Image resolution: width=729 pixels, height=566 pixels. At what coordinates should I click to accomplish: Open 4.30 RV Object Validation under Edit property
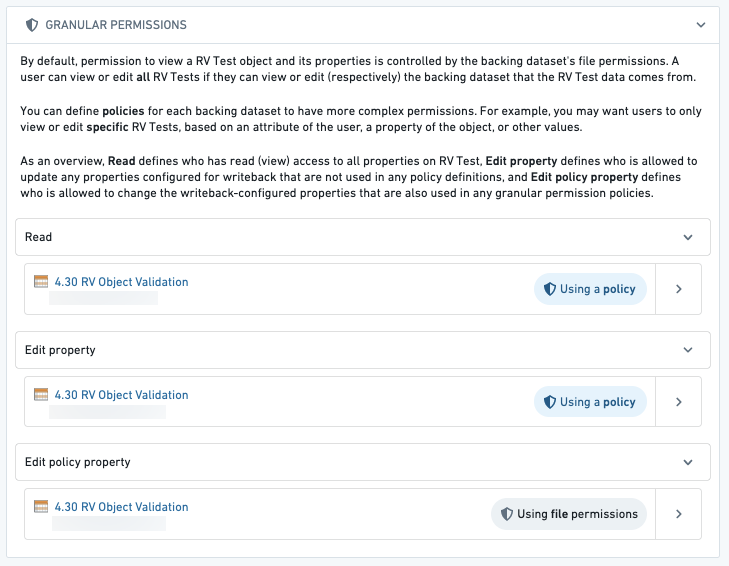[121, 395]
